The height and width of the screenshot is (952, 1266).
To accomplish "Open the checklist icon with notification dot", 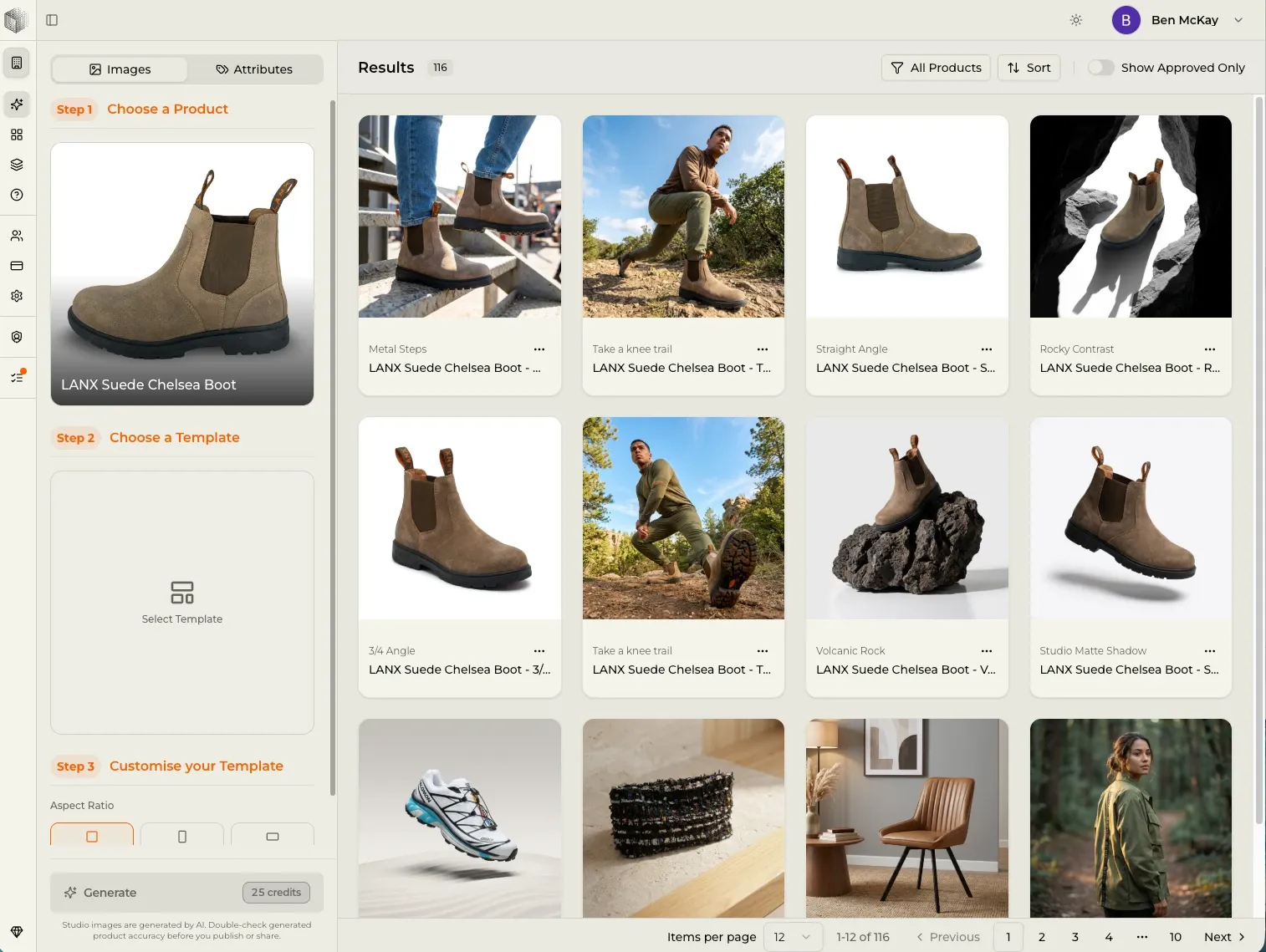I will point(17,377).
